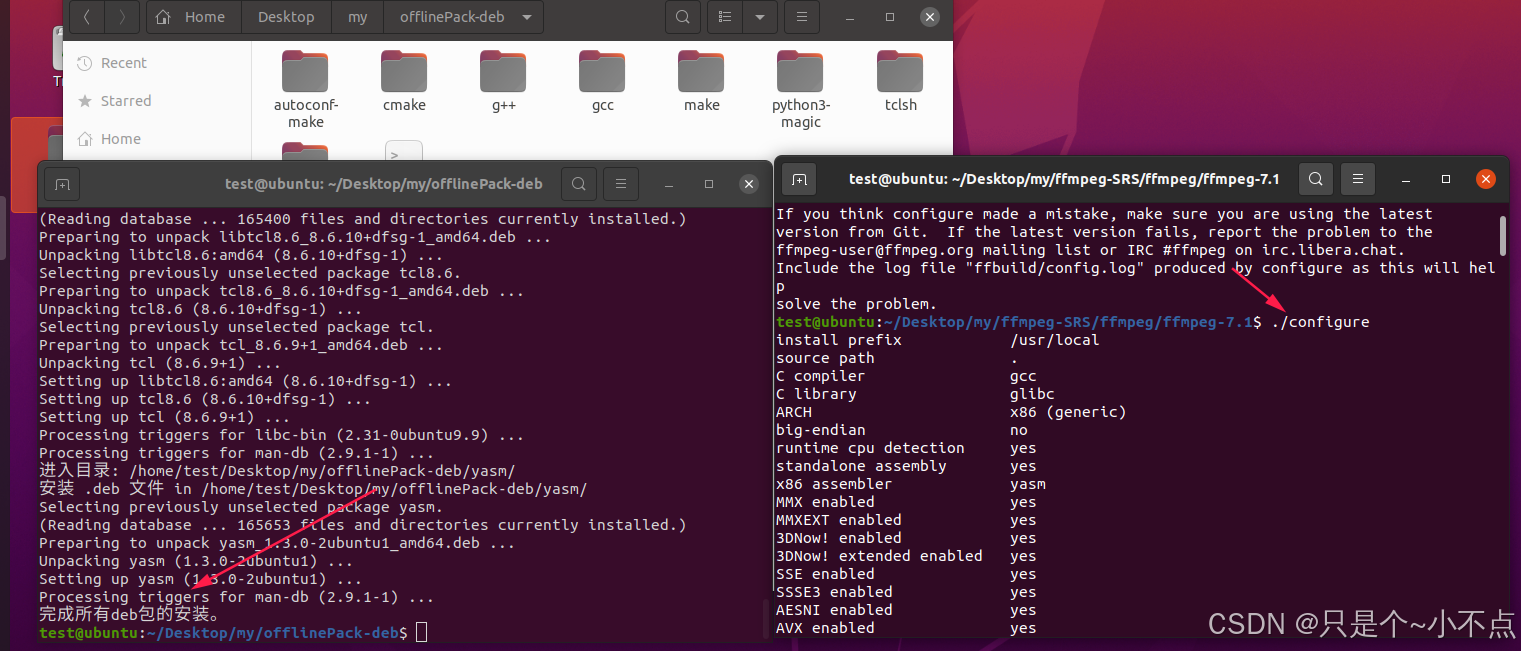This screenshot has width=1521, height=651.
Task: Select the cmake folder
Action: 404,81
